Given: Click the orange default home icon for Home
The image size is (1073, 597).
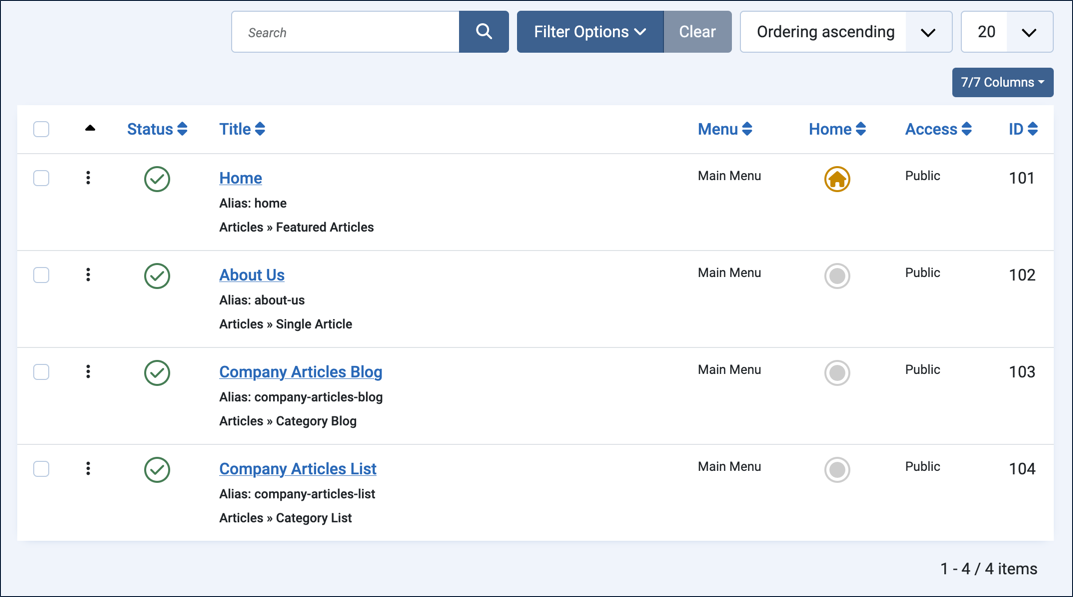Looking at the screenshot, I should (837, 179).
